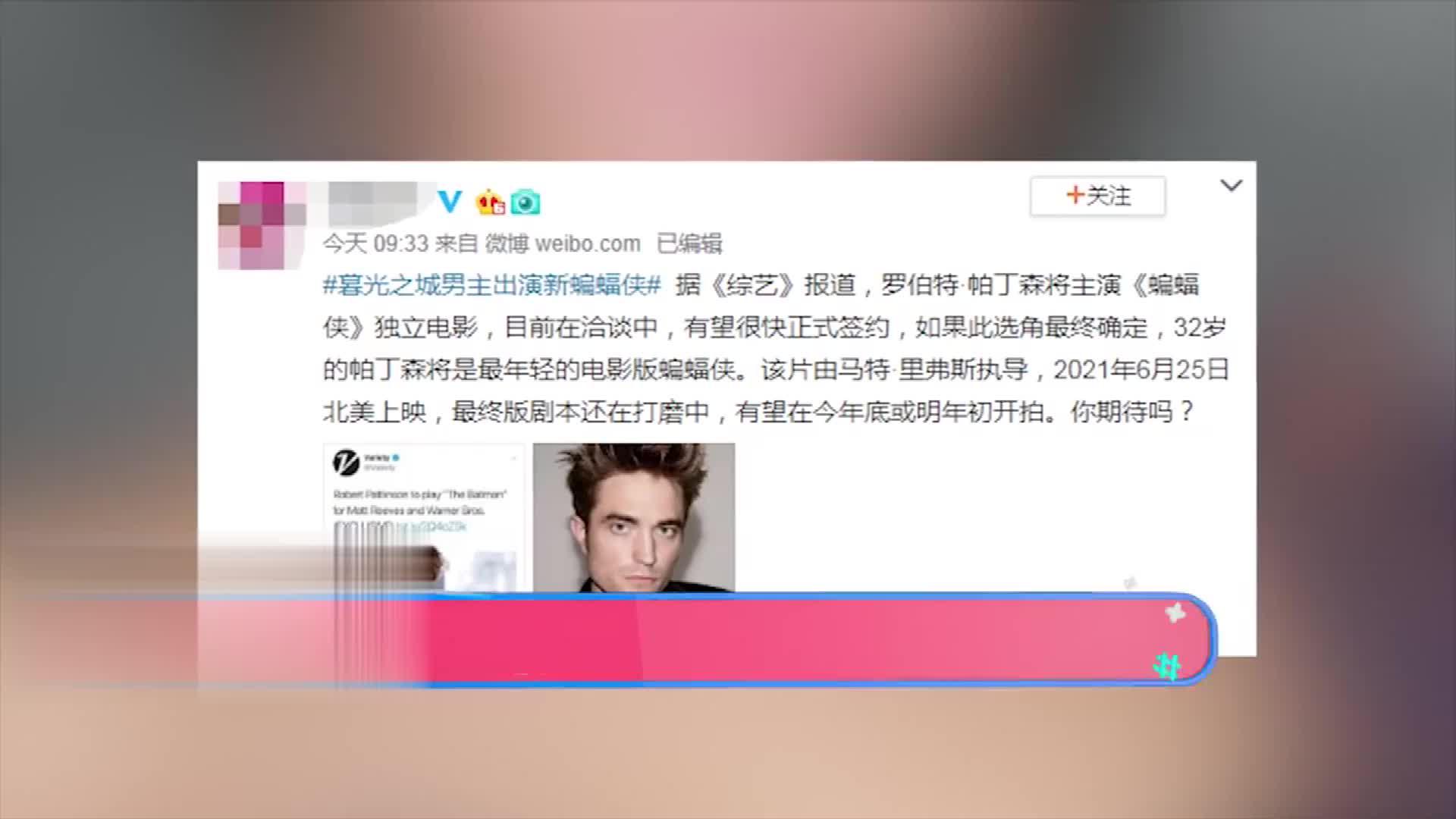Click the teal hashtag icon on banner
The height and width of the screenshot is (819, 1456).
[x=1168, y=667]
